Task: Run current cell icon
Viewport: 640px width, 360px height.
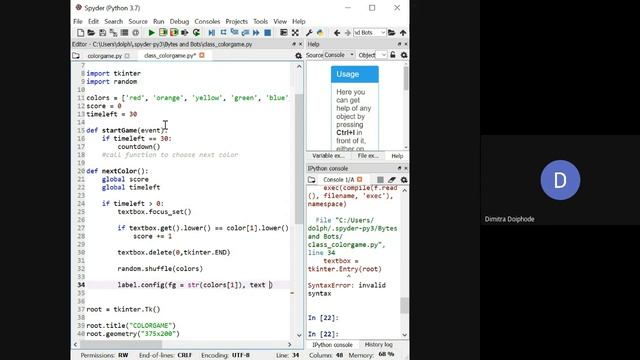Action: (163, 33)
